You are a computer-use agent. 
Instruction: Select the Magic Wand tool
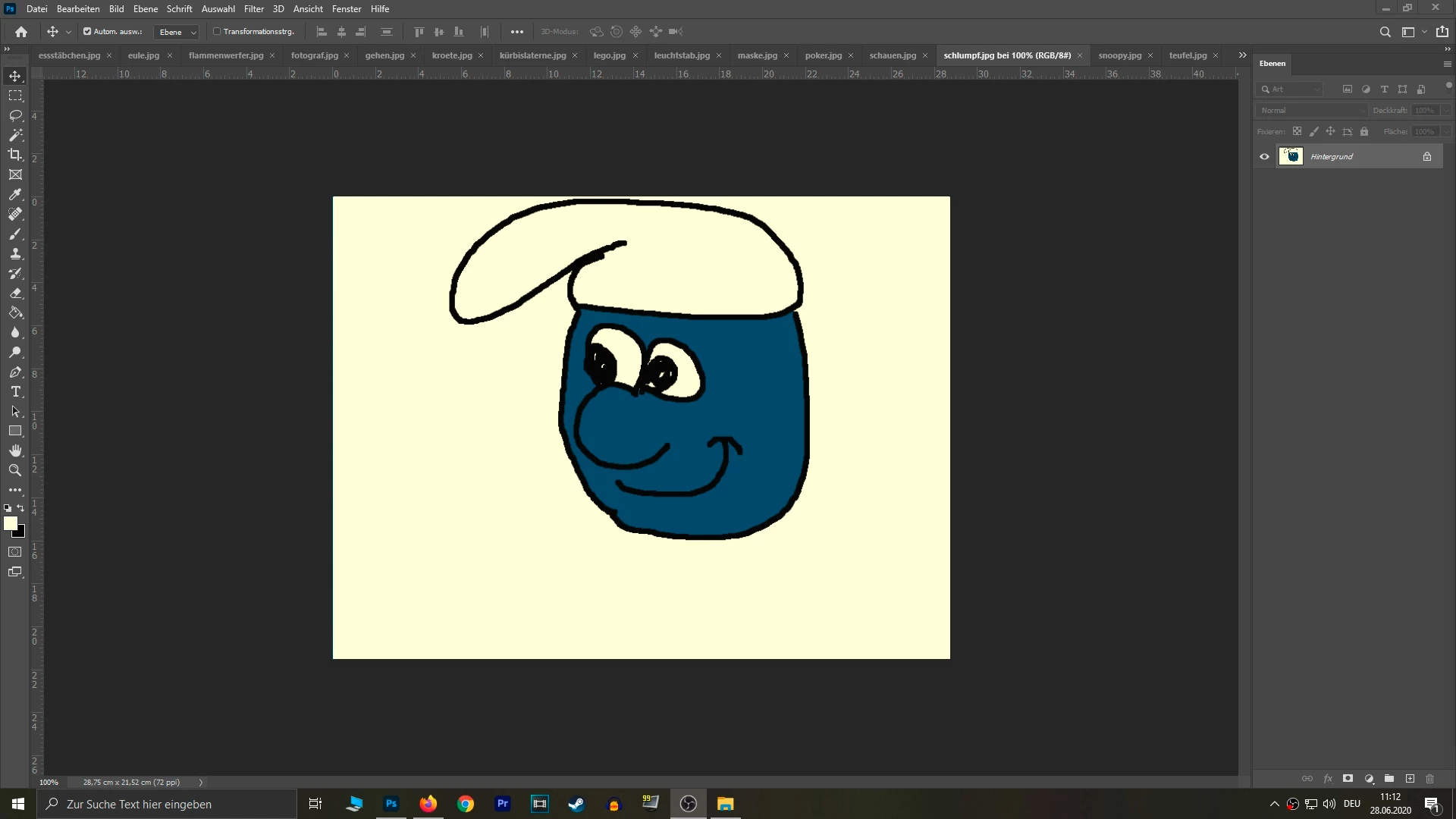click(x=15, y=135)
